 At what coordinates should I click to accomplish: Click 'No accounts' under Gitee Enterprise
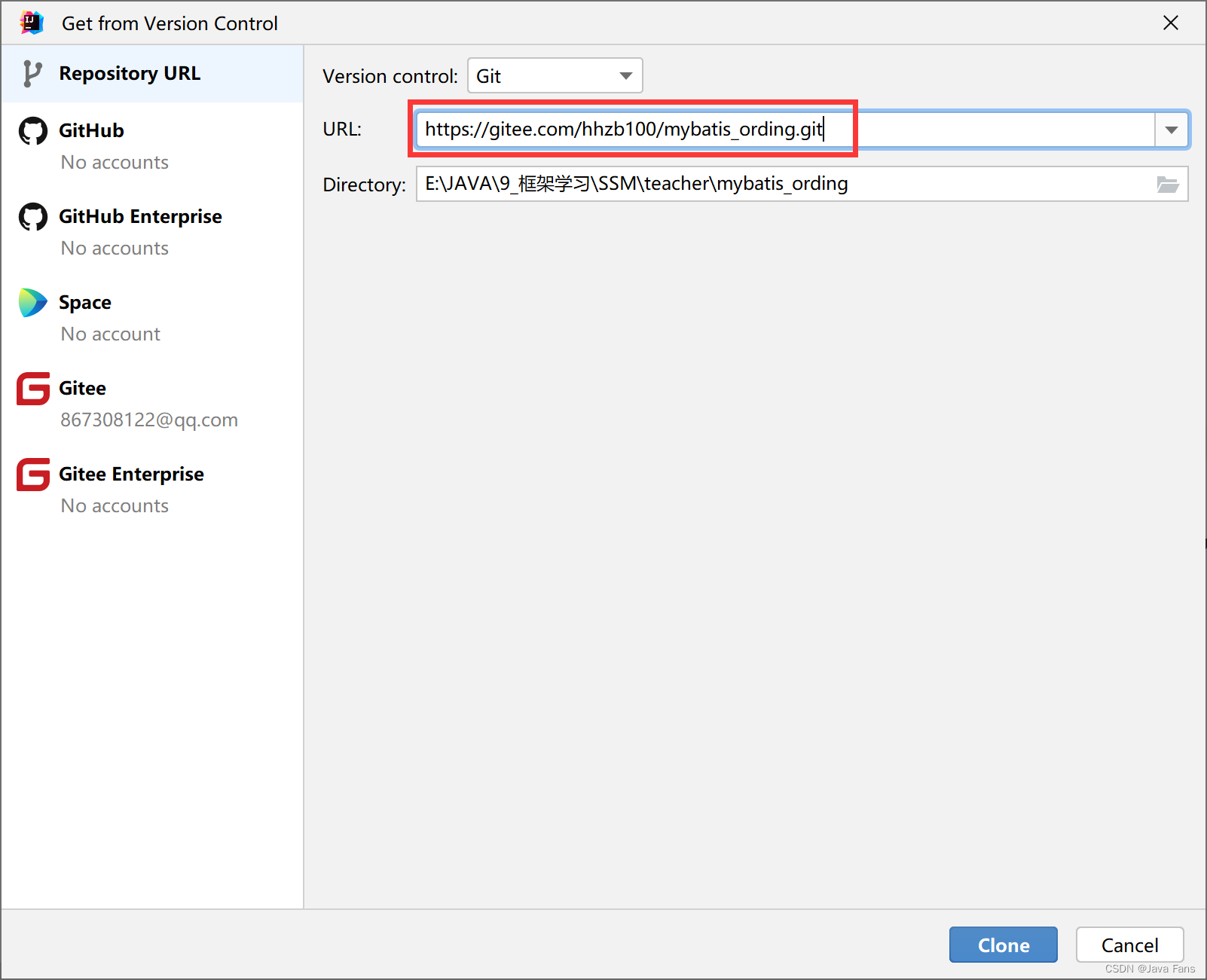tap(115, 505)
